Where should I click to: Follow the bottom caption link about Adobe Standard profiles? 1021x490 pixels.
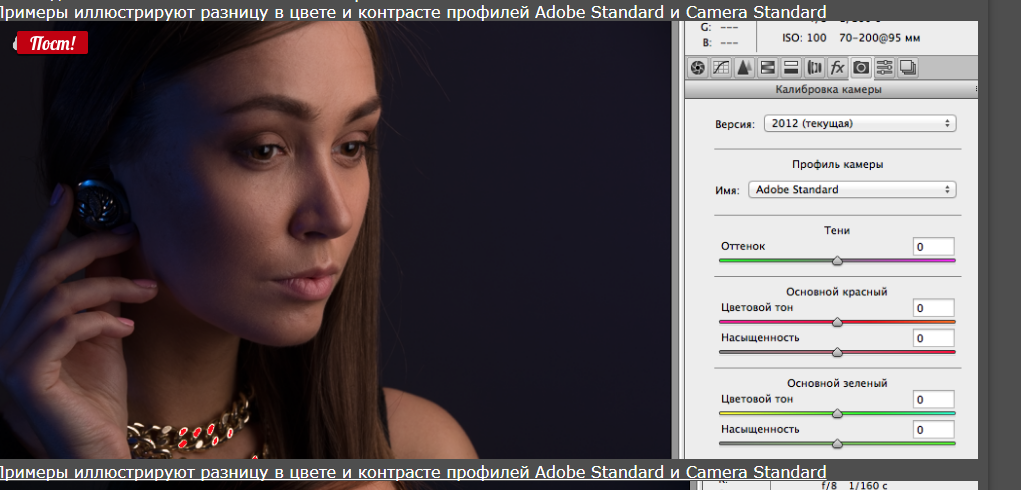coord(413,472)
